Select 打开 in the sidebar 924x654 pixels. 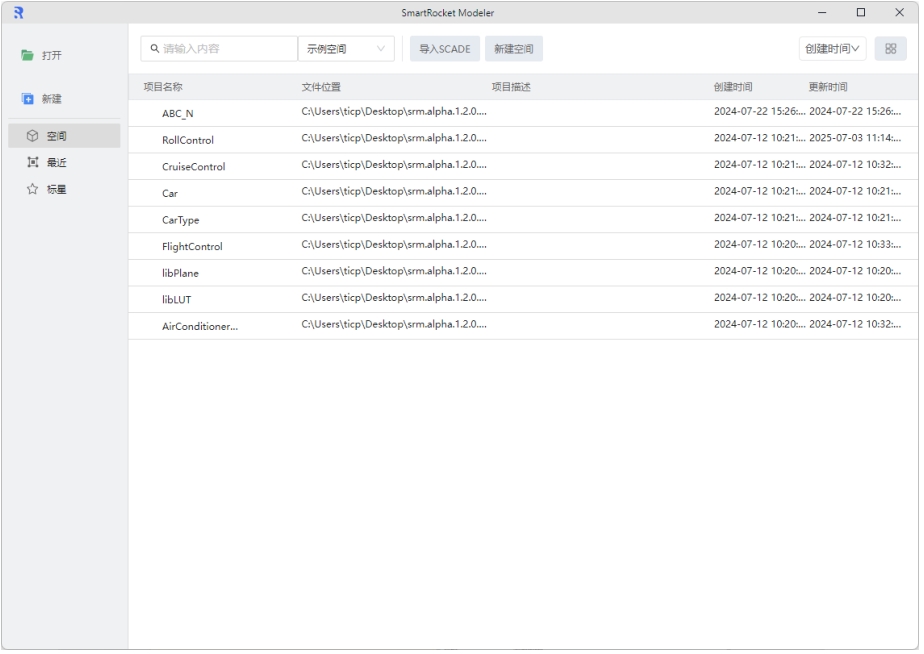point(52,55)
